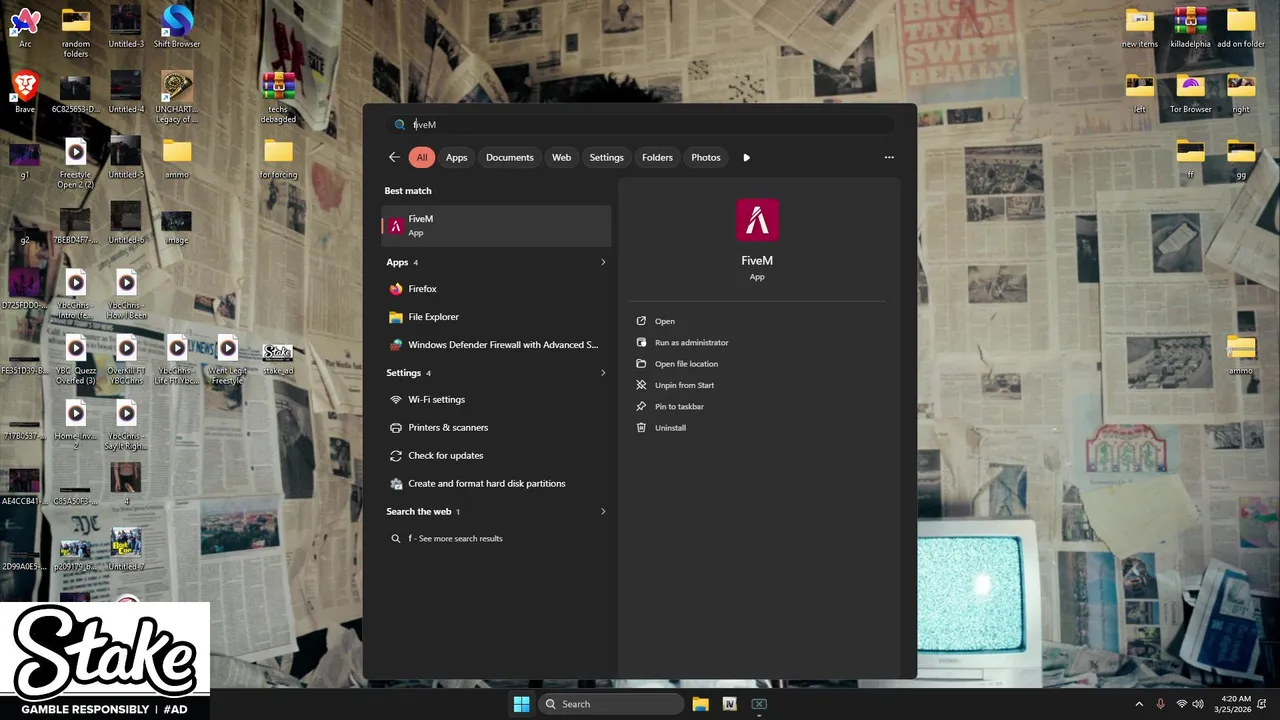Switch to the Photos filter tab
The width and height of the screenshot is (1280, 720).
(706, 157)
